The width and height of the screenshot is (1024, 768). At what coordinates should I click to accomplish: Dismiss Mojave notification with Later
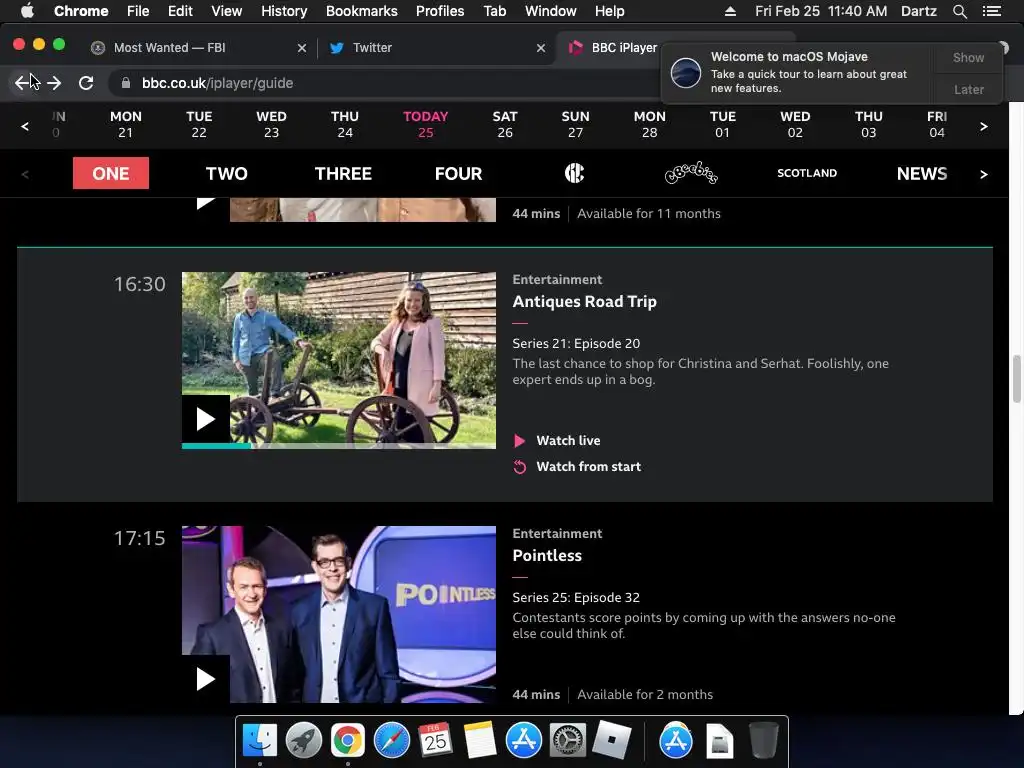click(x=968, y=89)
